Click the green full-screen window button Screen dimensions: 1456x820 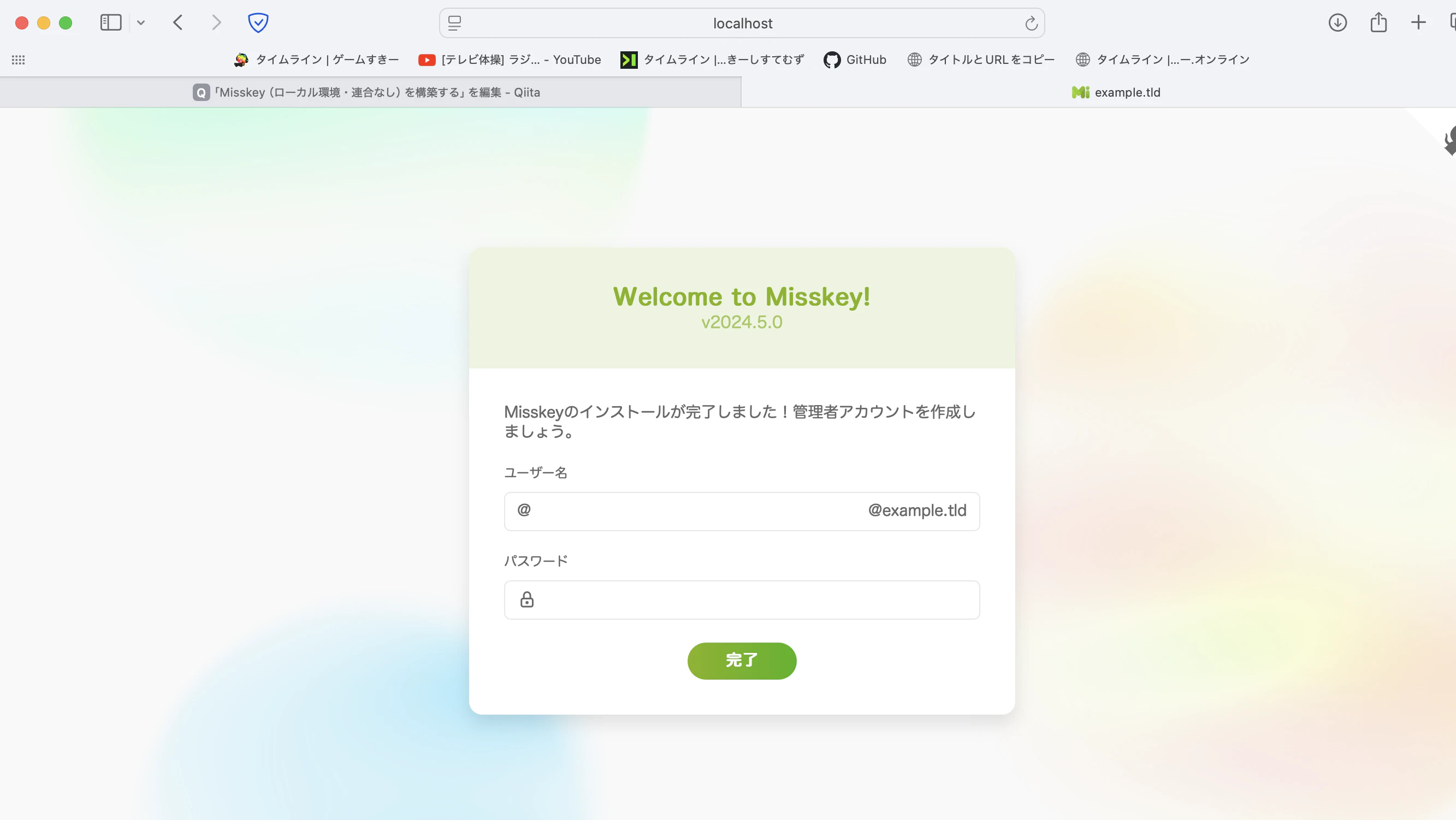(x=66, y=22)
